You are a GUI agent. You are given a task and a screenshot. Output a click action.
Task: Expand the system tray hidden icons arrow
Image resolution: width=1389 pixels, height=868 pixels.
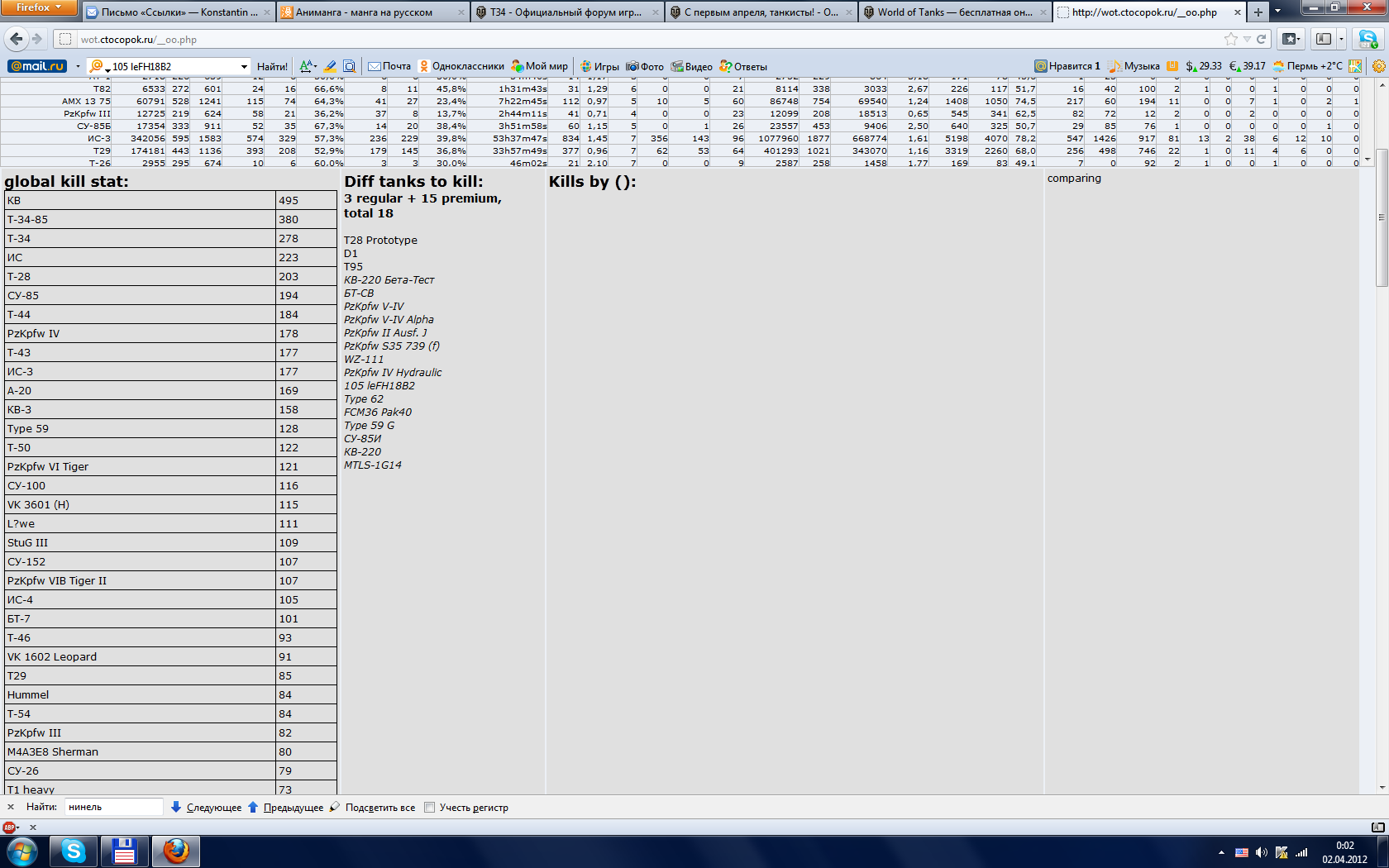[1221, 852]
